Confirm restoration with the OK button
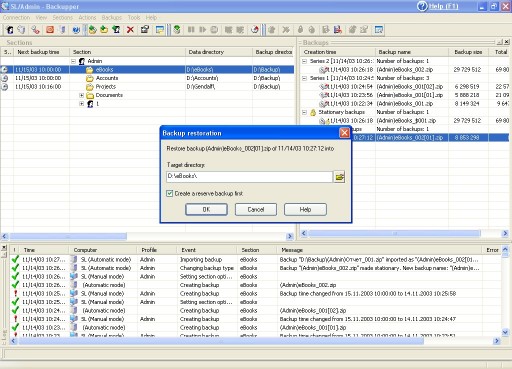Image resolution: width=512 pixels, height=369 pixels. tap(206, 209)
